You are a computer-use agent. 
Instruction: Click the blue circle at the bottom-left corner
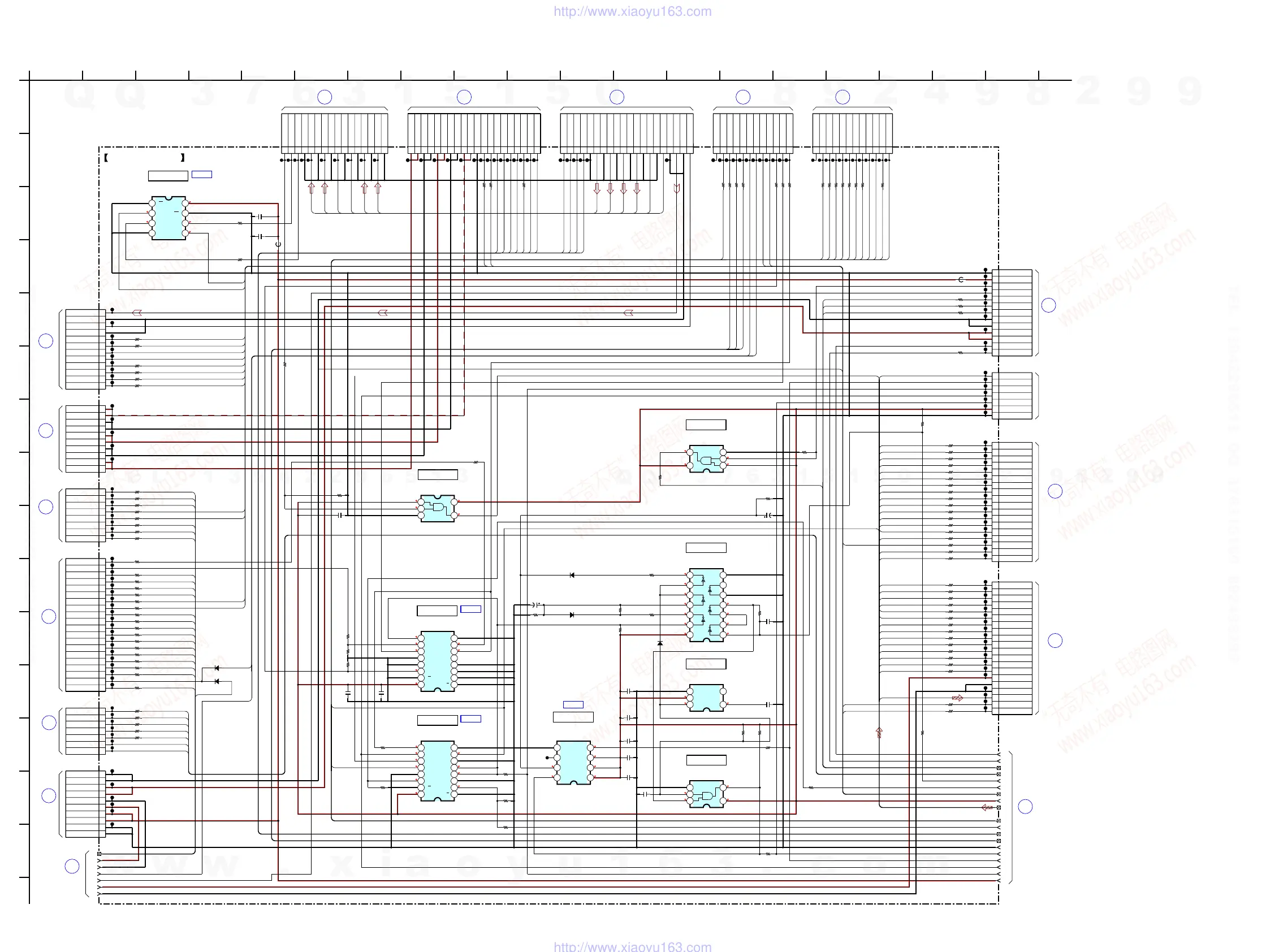pyautogui.click(x=72, y=866)
